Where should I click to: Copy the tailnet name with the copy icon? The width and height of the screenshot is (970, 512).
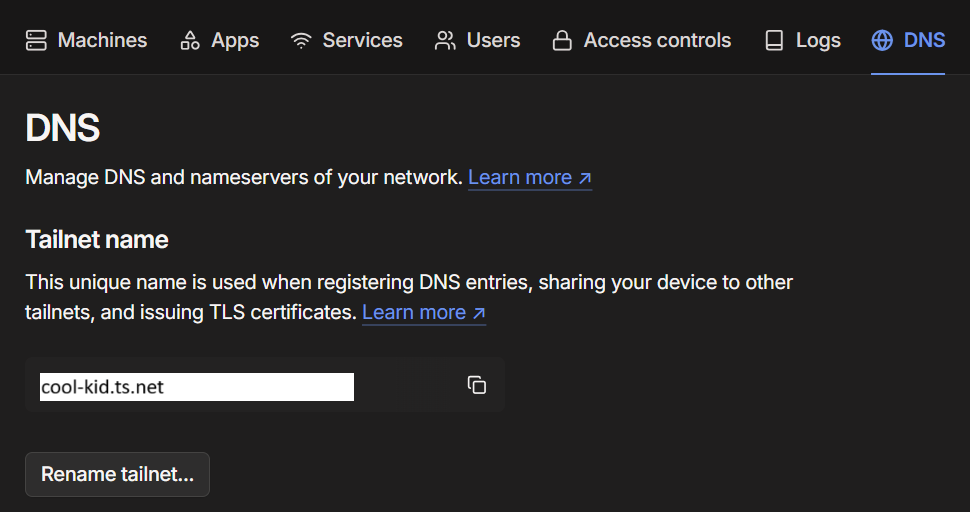pos(476,385)
